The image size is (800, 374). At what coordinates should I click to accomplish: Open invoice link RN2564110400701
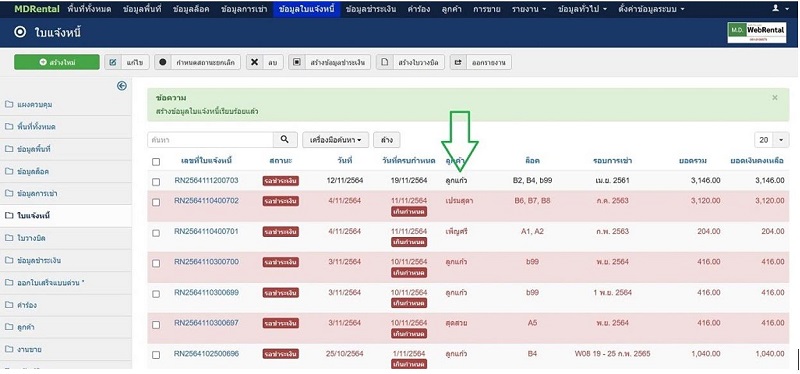[x=206, y=231]
